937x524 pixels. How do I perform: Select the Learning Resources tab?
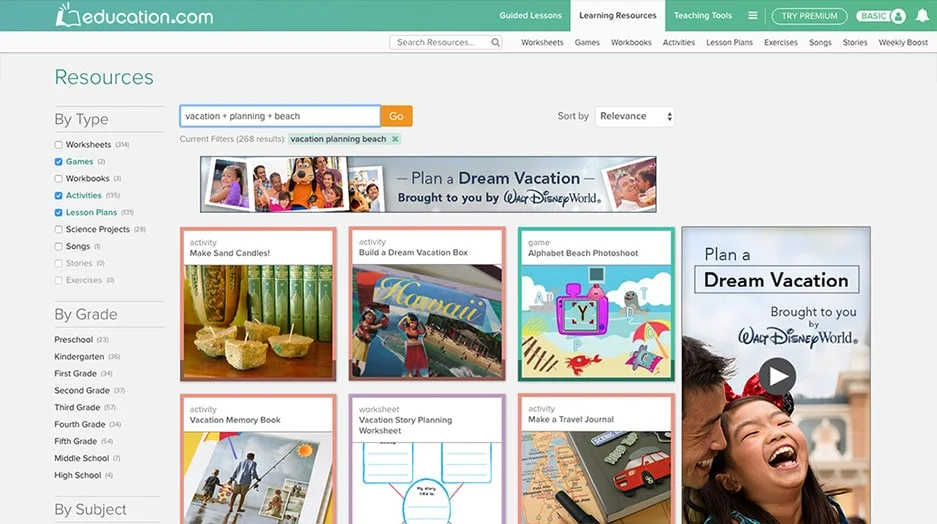617,16
